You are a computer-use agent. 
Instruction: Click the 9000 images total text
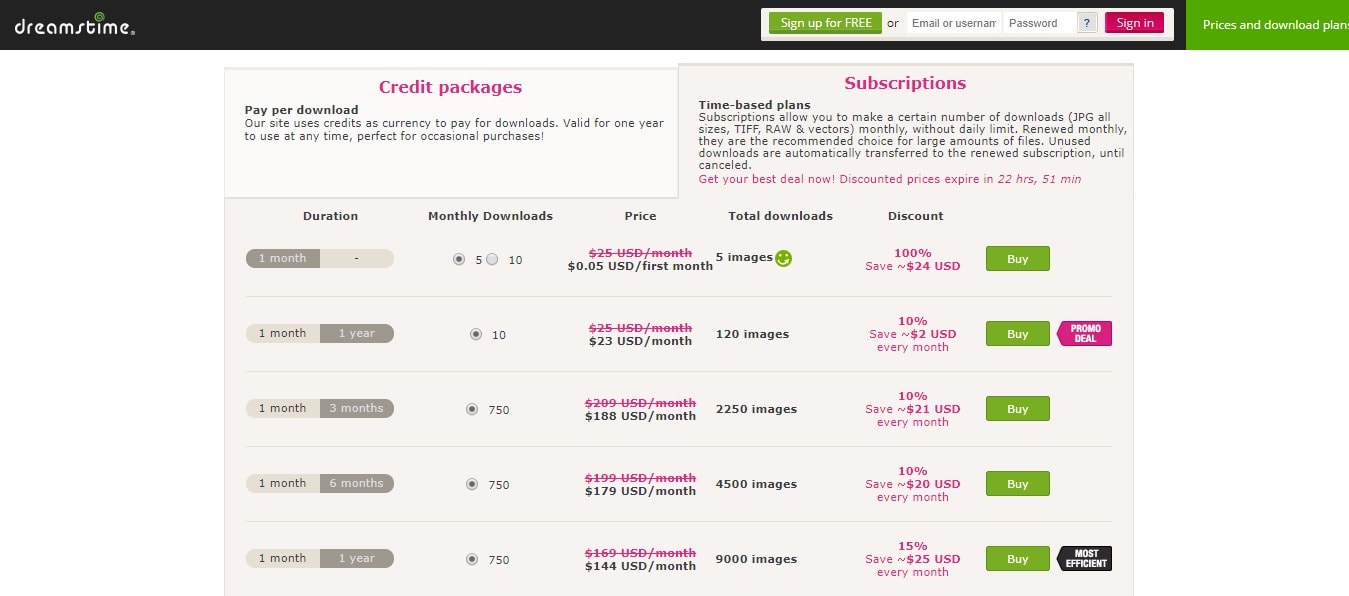pyautogui.click(x=756, y=559)
